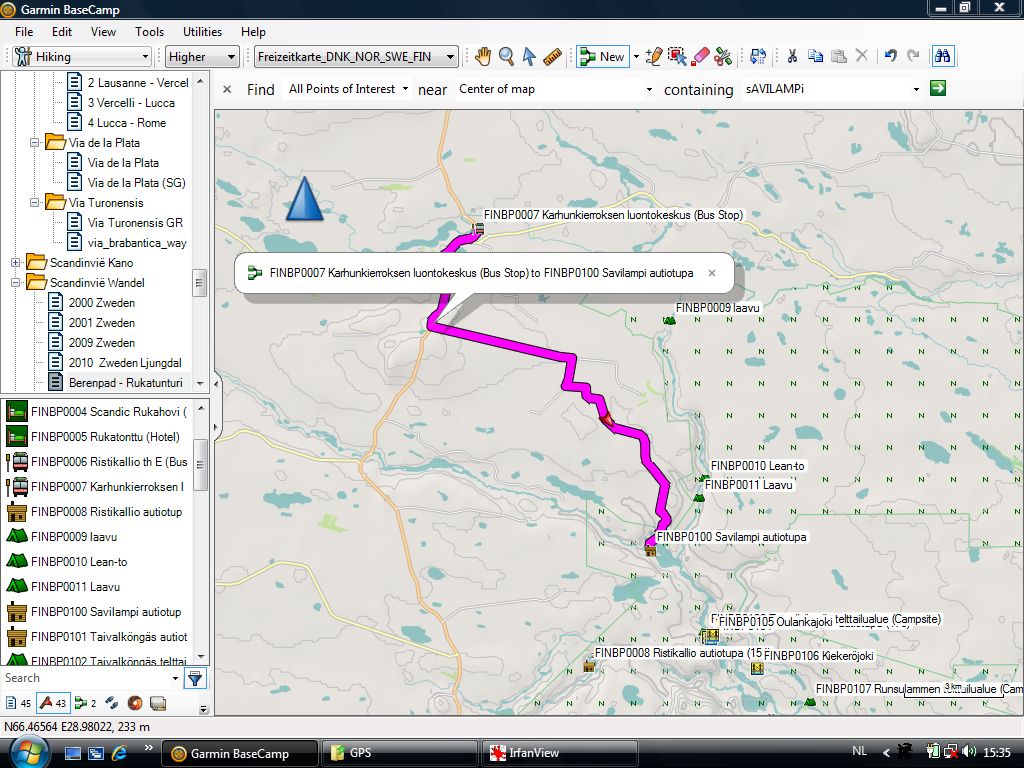Click the green search go arrow

(x=937, y=89)
